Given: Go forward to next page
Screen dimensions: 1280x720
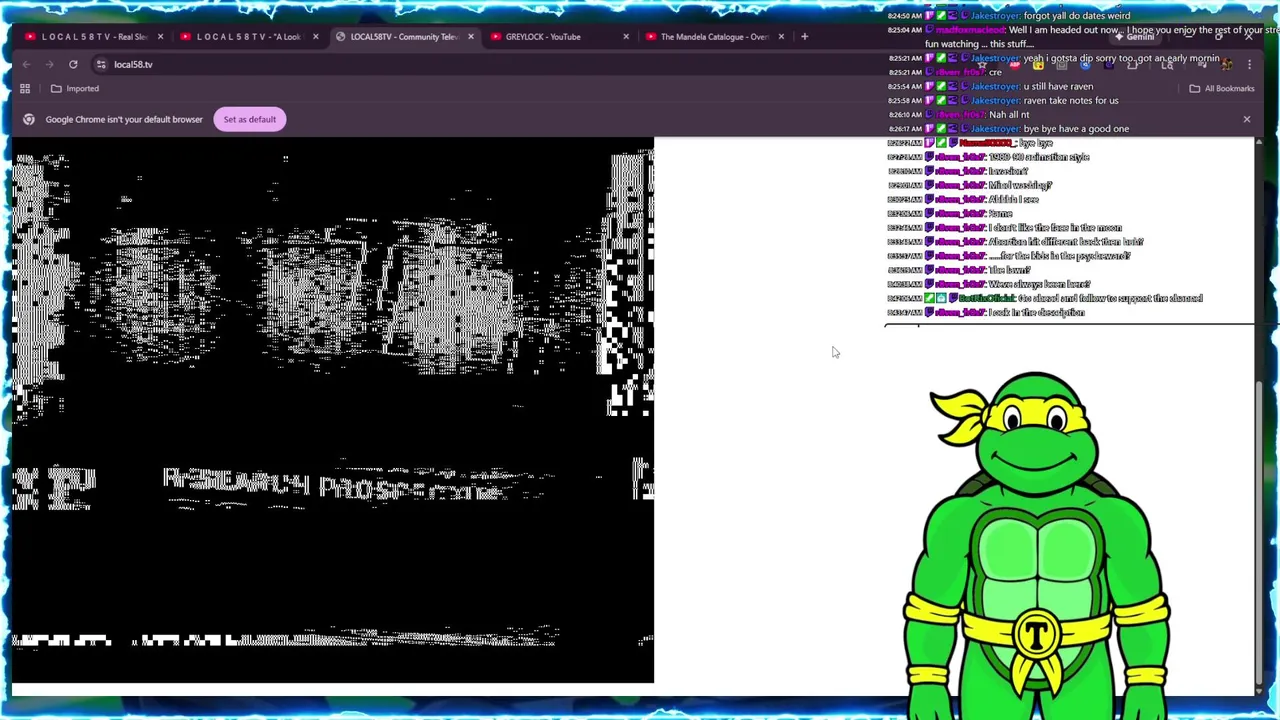Looking at the screenshot, I should [50, 64].
